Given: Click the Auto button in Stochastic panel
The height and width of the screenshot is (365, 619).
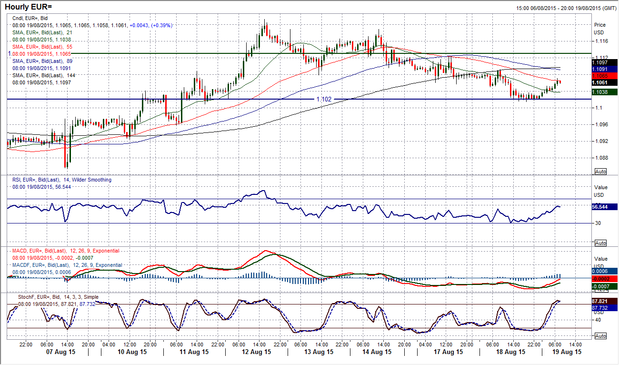Looking at the screenshot, I should point(600,336).
